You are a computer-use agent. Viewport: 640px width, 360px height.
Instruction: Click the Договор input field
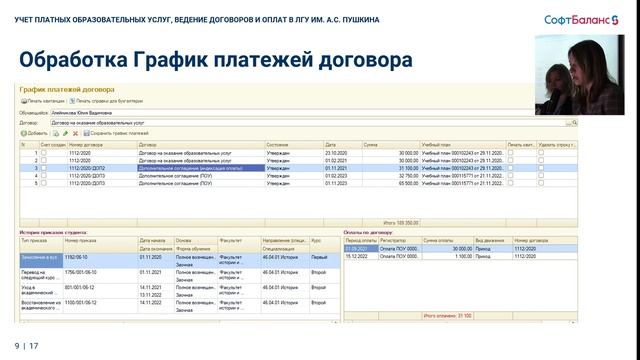pos(308,123)
